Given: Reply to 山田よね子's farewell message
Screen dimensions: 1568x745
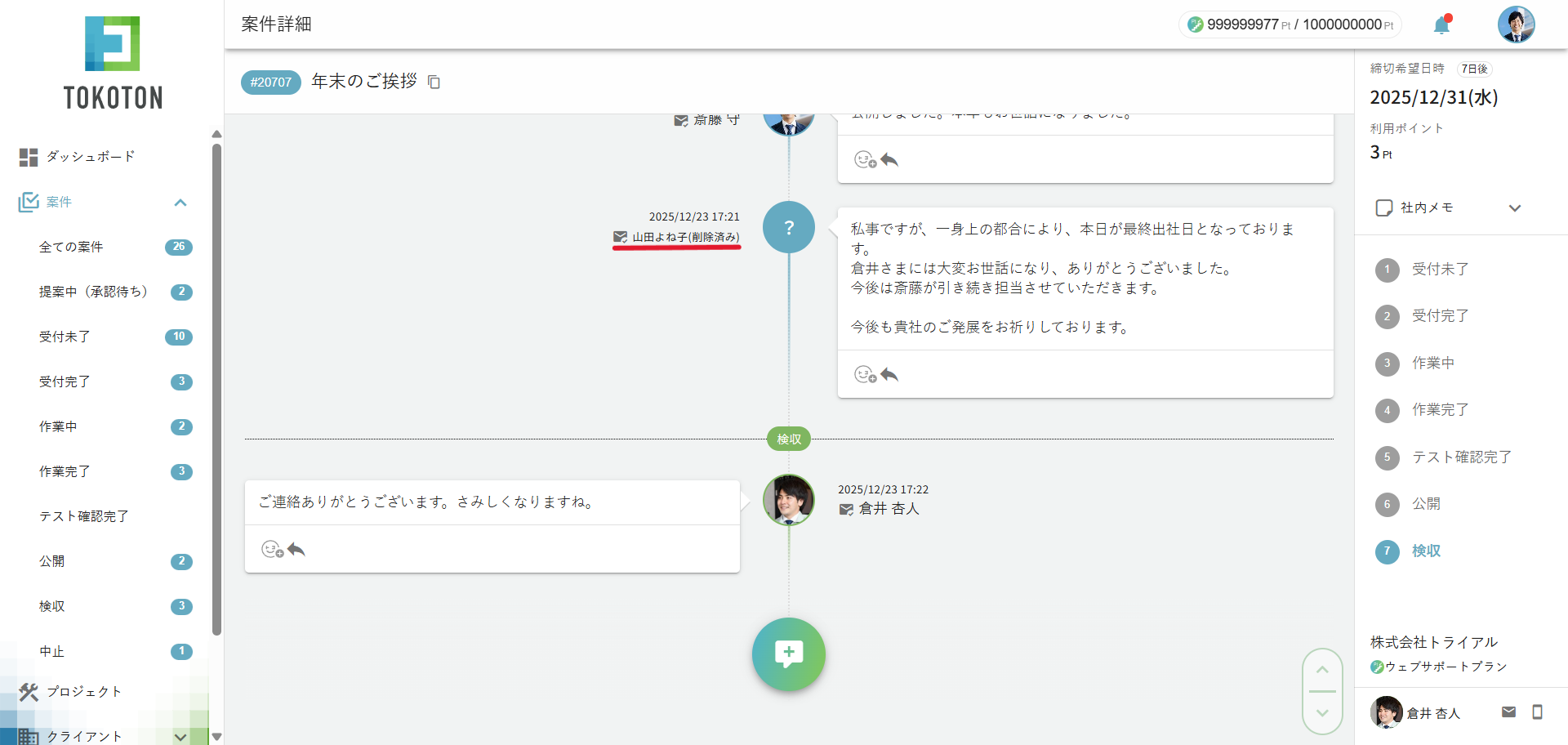Looking at the screenshot, I should click(889, 375).
